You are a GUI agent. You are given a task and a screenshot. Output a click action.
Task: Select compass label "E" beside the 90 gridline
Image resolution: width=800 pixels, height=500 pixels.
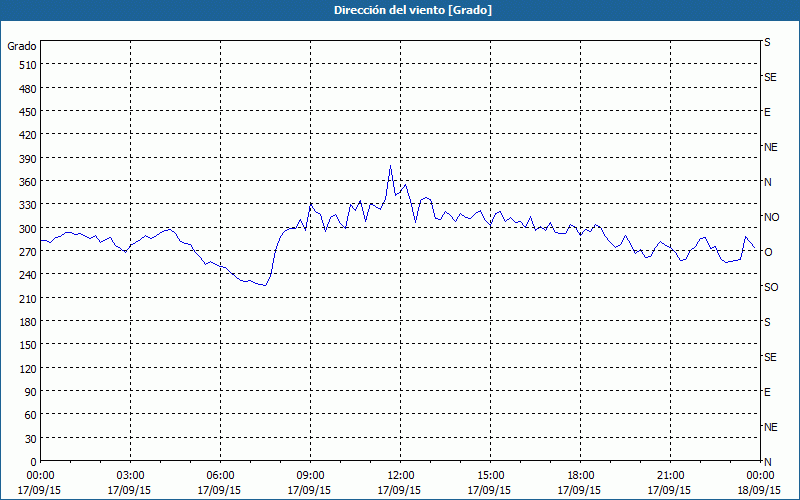[x=767, y=392]
